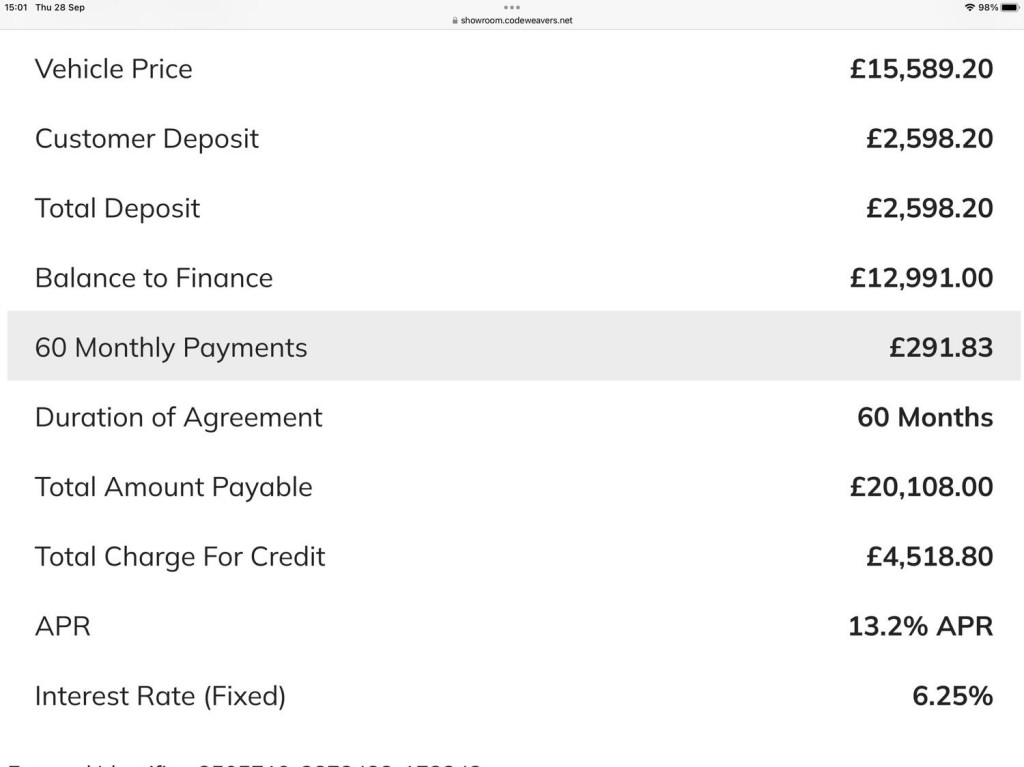Click the £20,108.00 total payable amount
The width and height of the screenshot is (1024, 767).
(921, 487)
